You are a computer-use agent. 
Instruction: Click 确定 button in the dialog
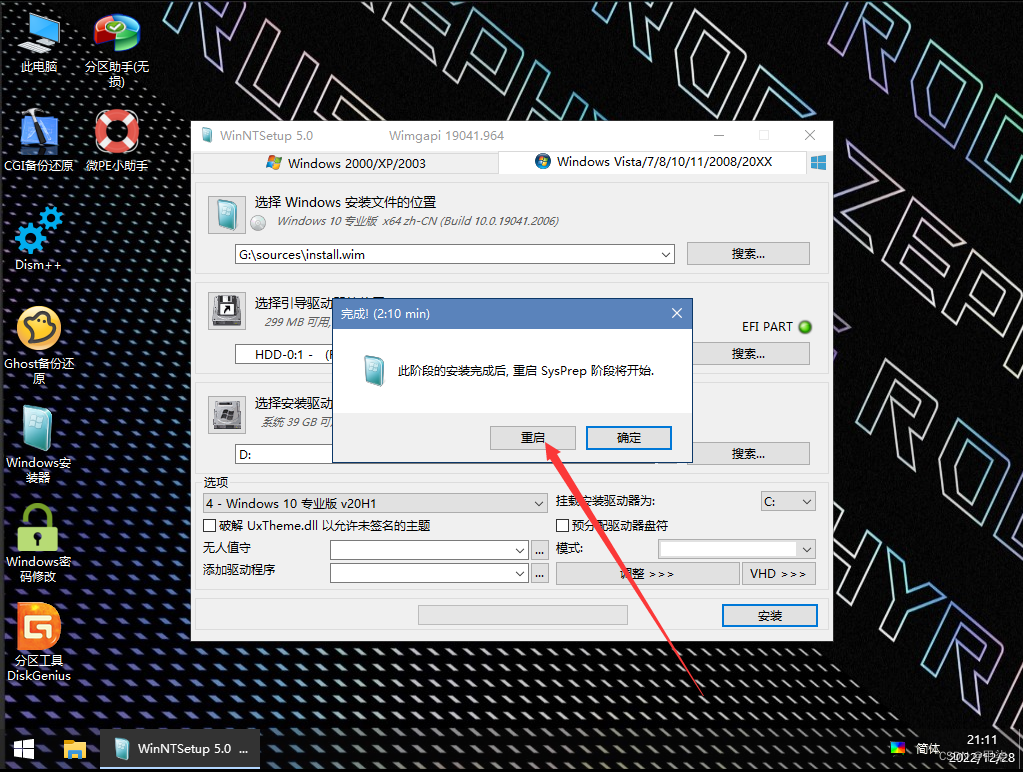629,438
